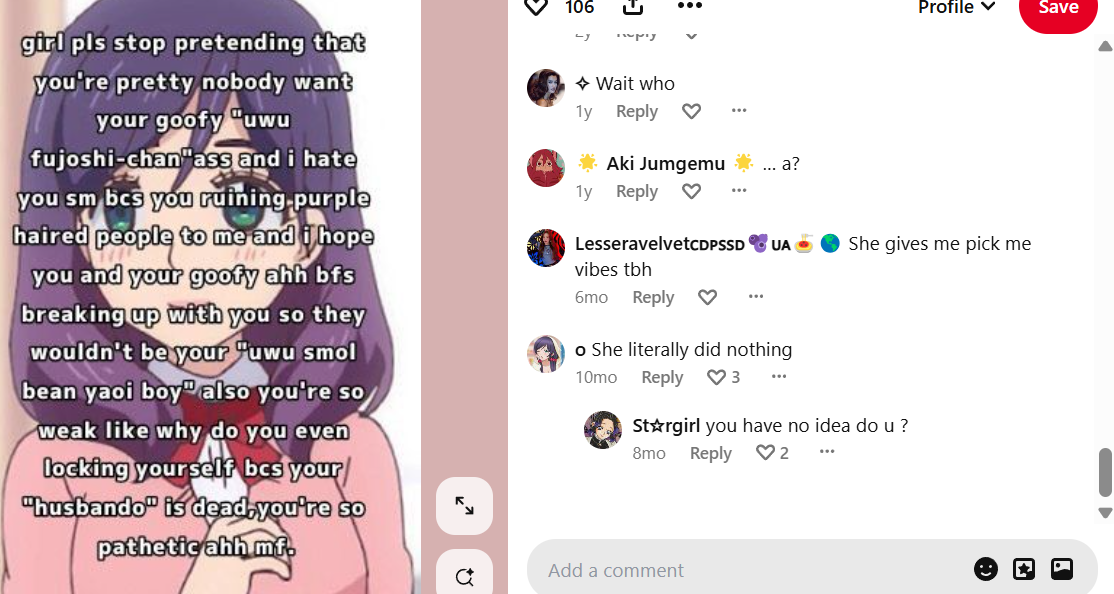Click the Add a comment field
This screenshot has height=594, width=1114.
coord(746,570)
